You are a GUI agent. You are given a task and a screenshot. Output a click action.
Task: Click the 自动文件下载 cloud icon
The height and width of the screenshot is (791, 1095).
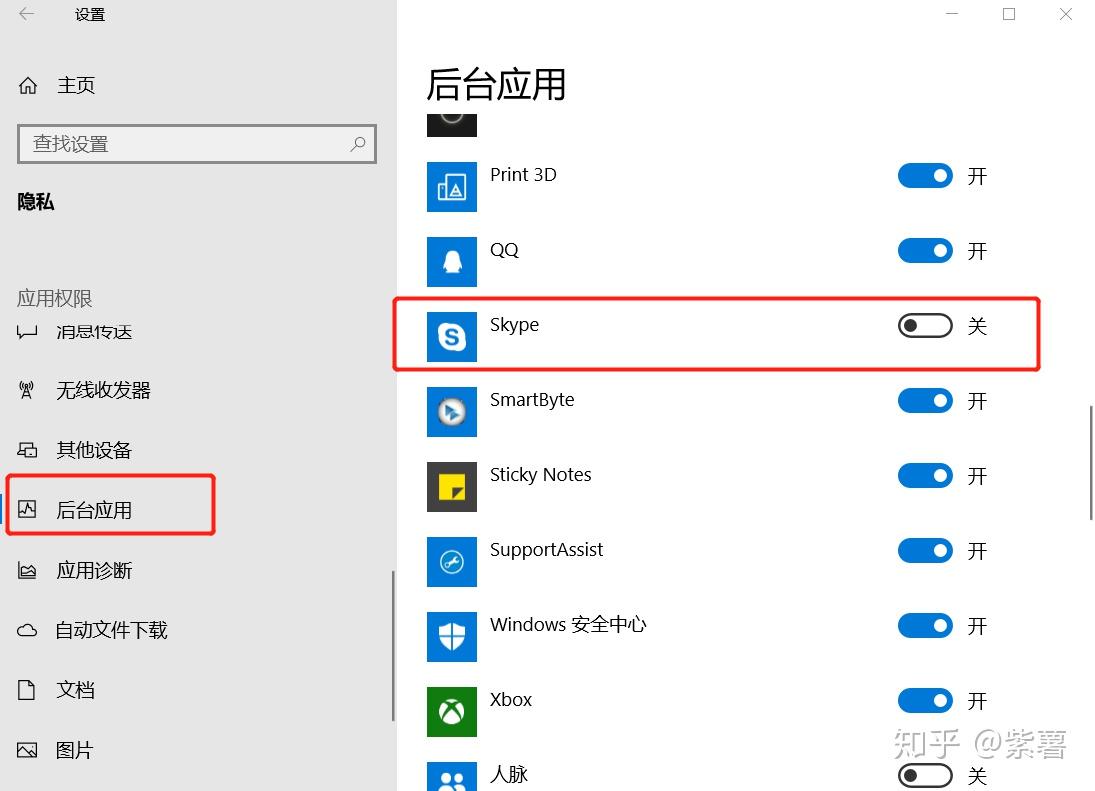click(27, 630)
